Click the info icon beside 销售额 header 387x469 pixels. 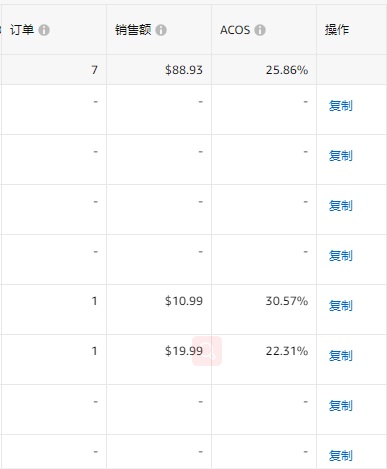161,30
